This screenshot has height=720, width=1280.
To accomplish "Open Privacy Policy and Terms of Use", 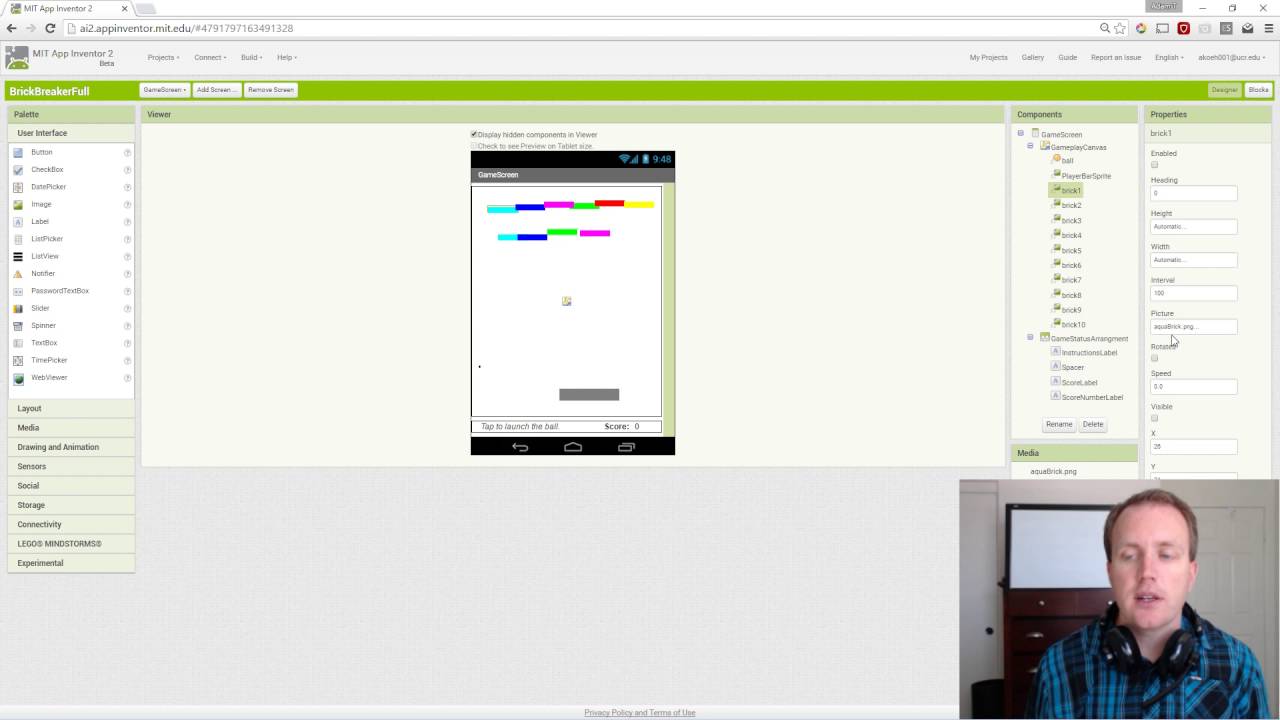I will click(640, 712).
